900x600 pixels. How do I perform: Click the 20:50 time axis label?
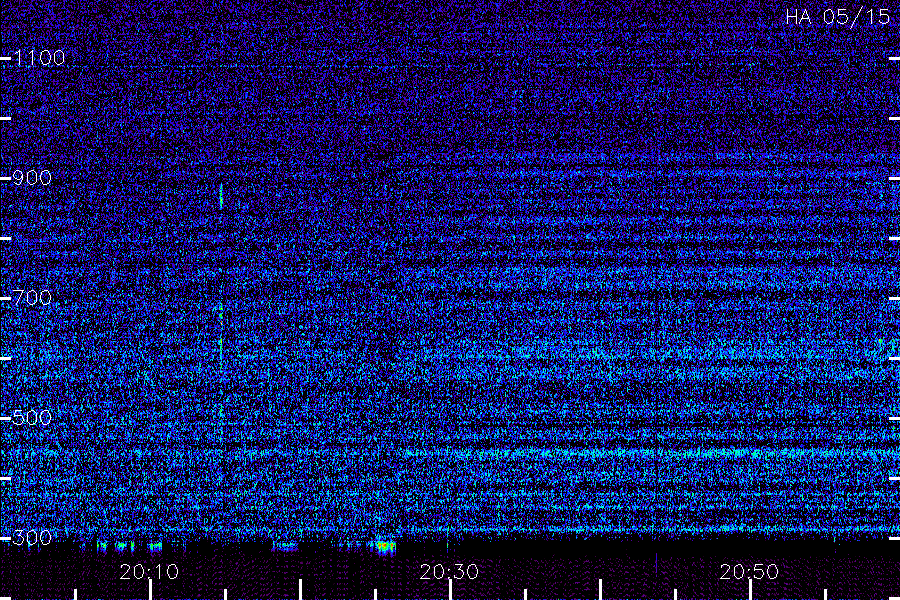749,572
